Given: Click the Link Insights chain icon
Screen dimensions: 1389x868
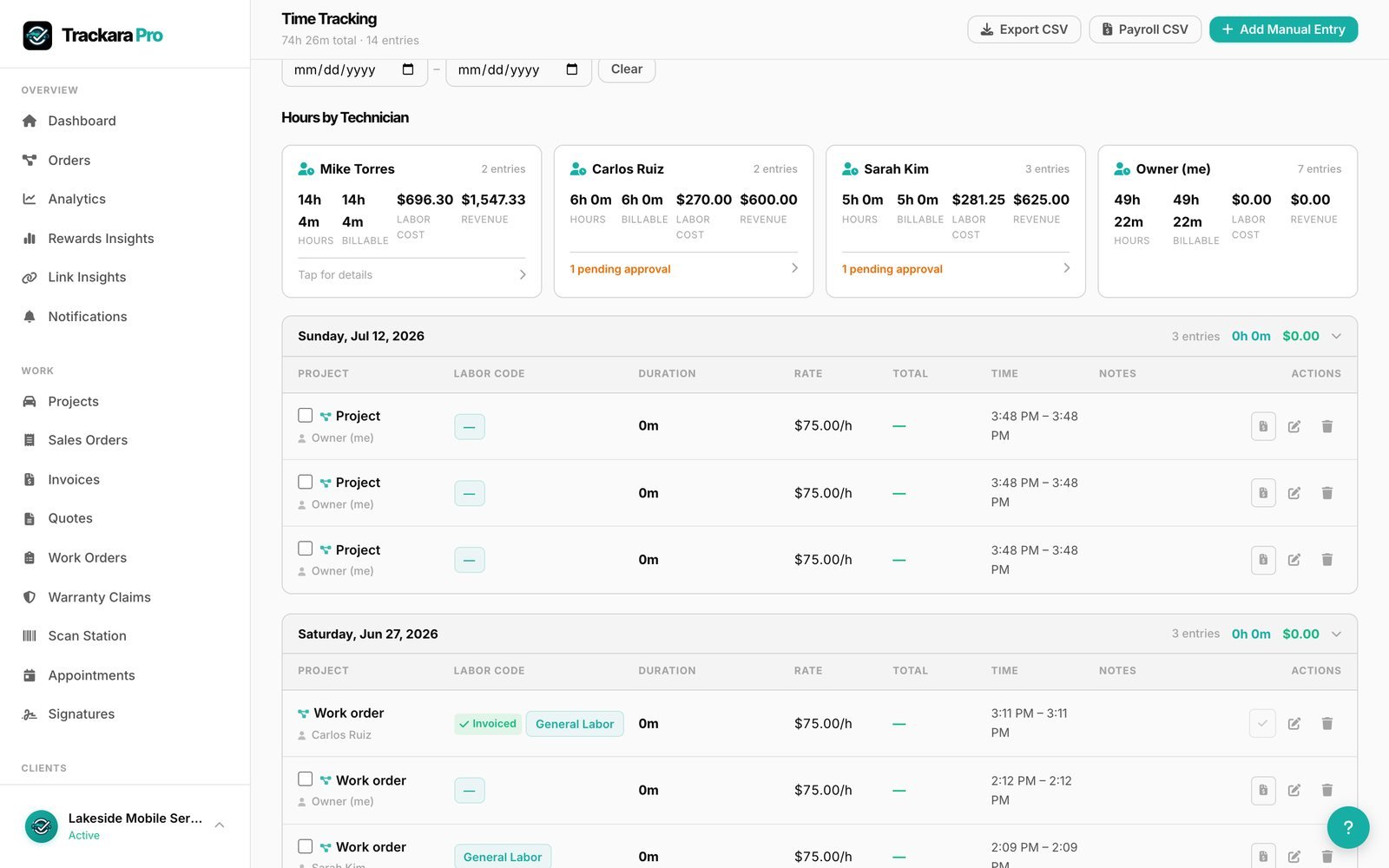Looking at the screenshot, I should pyautogui.click(x=30, y=278).
